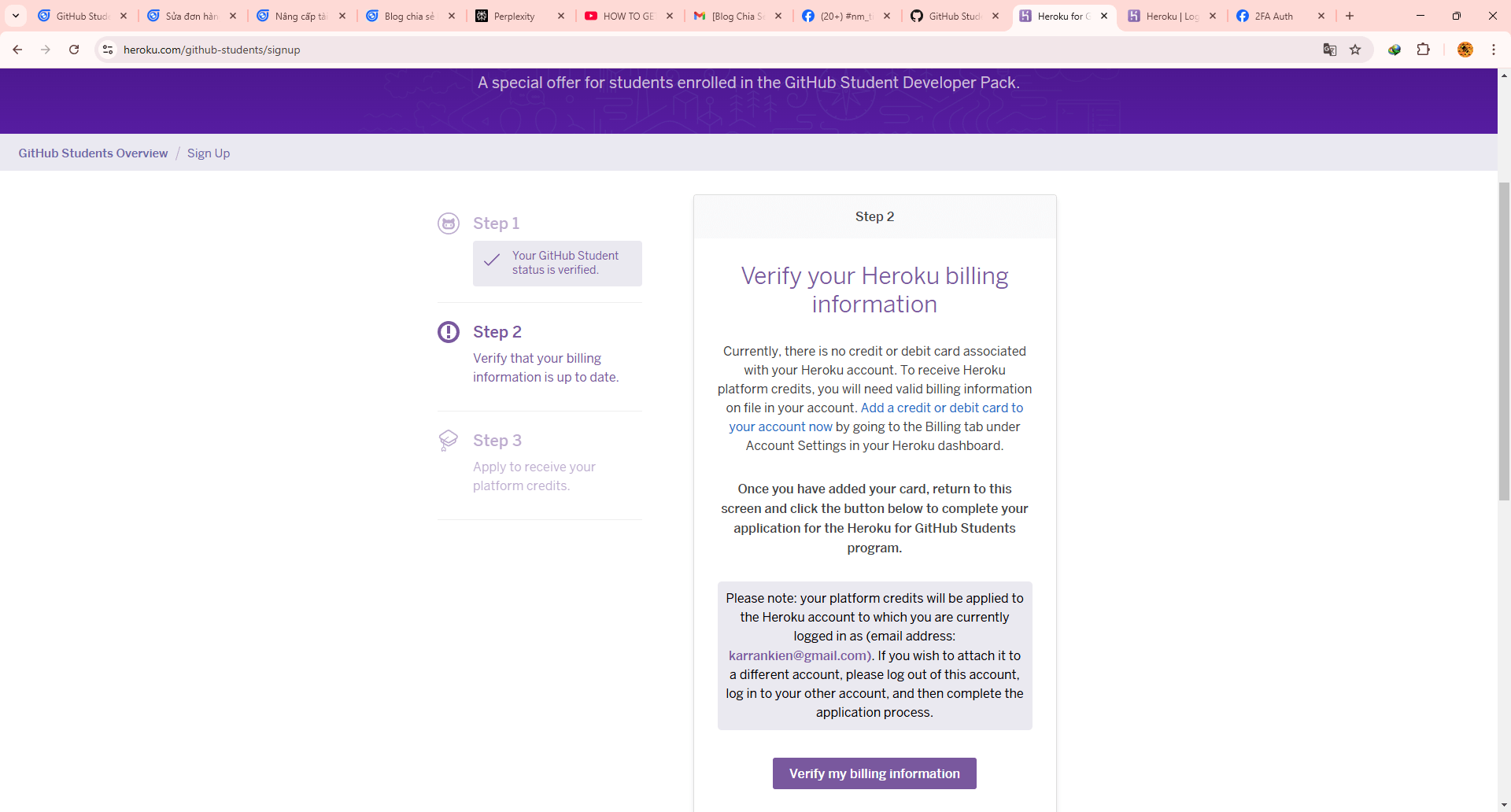Click the browser back arrow
This screenshot has height=812, width=1511.
click(x=17, y=50)
